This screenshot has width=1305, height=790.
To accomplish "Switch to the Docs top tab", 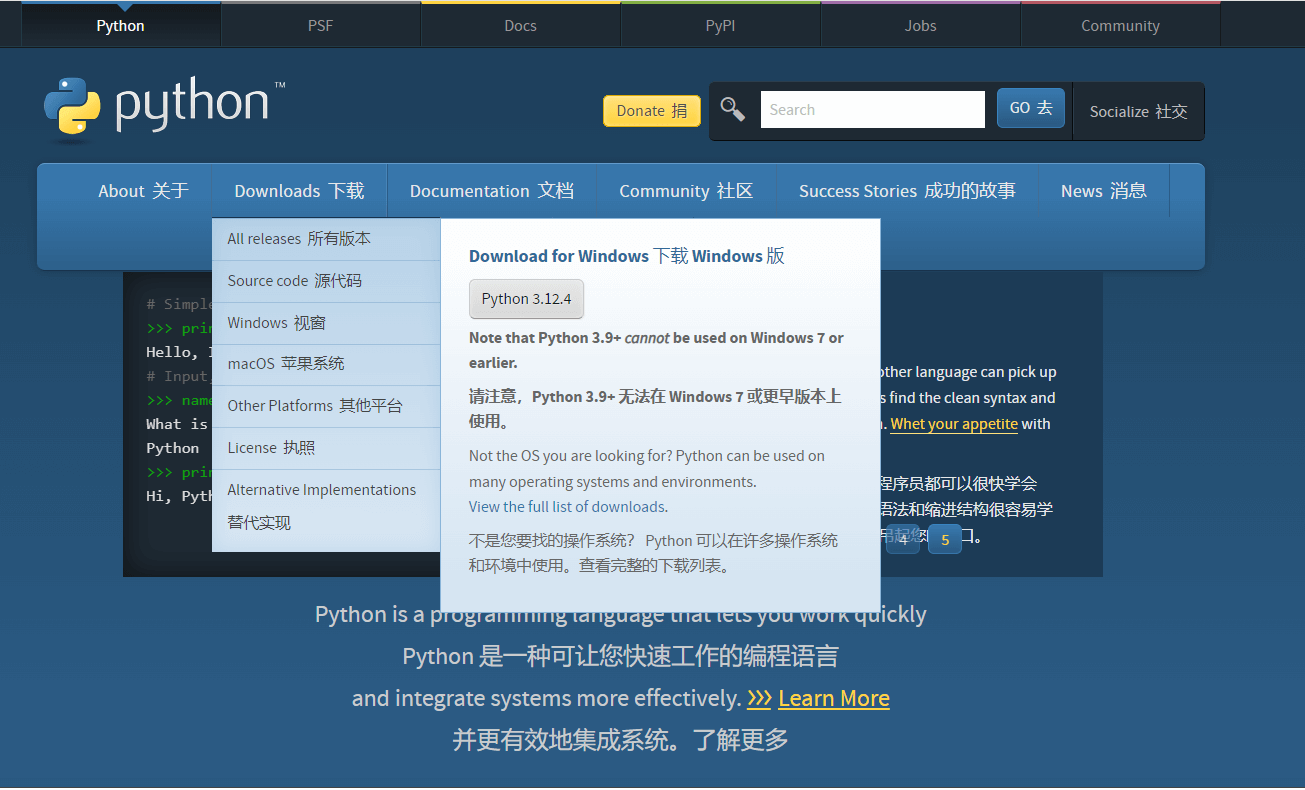I will click(520, 26).
